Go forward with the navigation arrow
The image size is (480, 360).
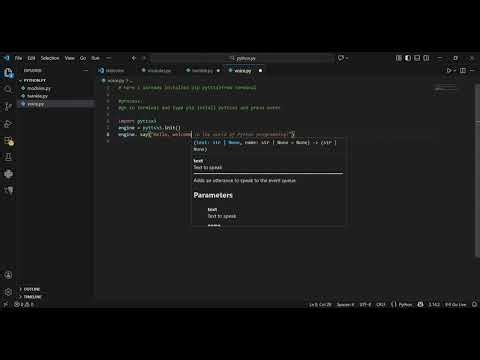(144, 58)
